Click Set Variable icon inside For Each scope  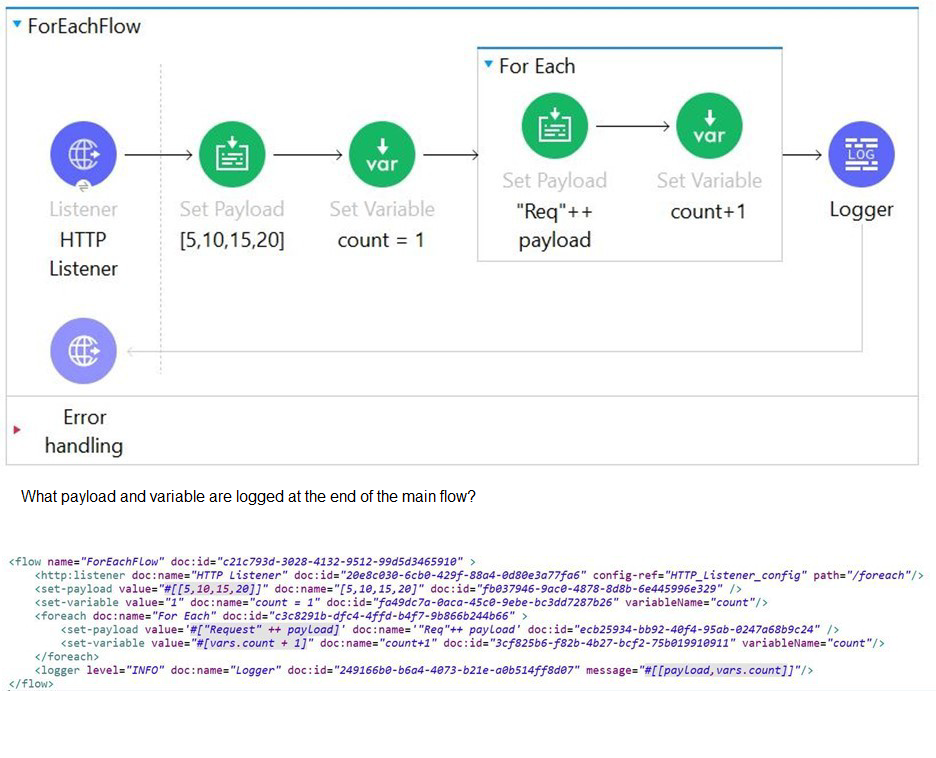point(709,126)
